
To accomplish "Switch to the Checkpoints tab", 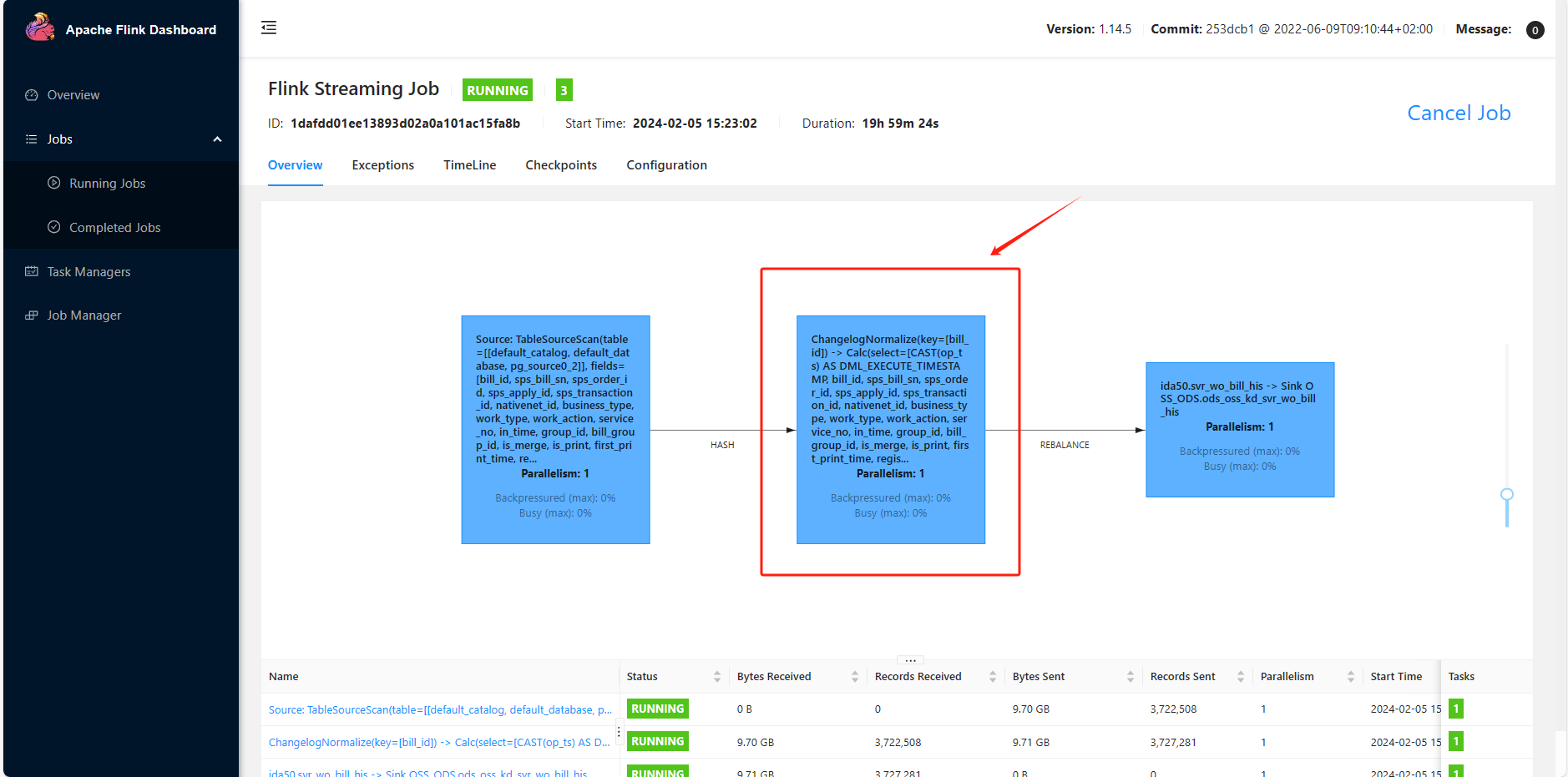I will (x=561, y=165).
